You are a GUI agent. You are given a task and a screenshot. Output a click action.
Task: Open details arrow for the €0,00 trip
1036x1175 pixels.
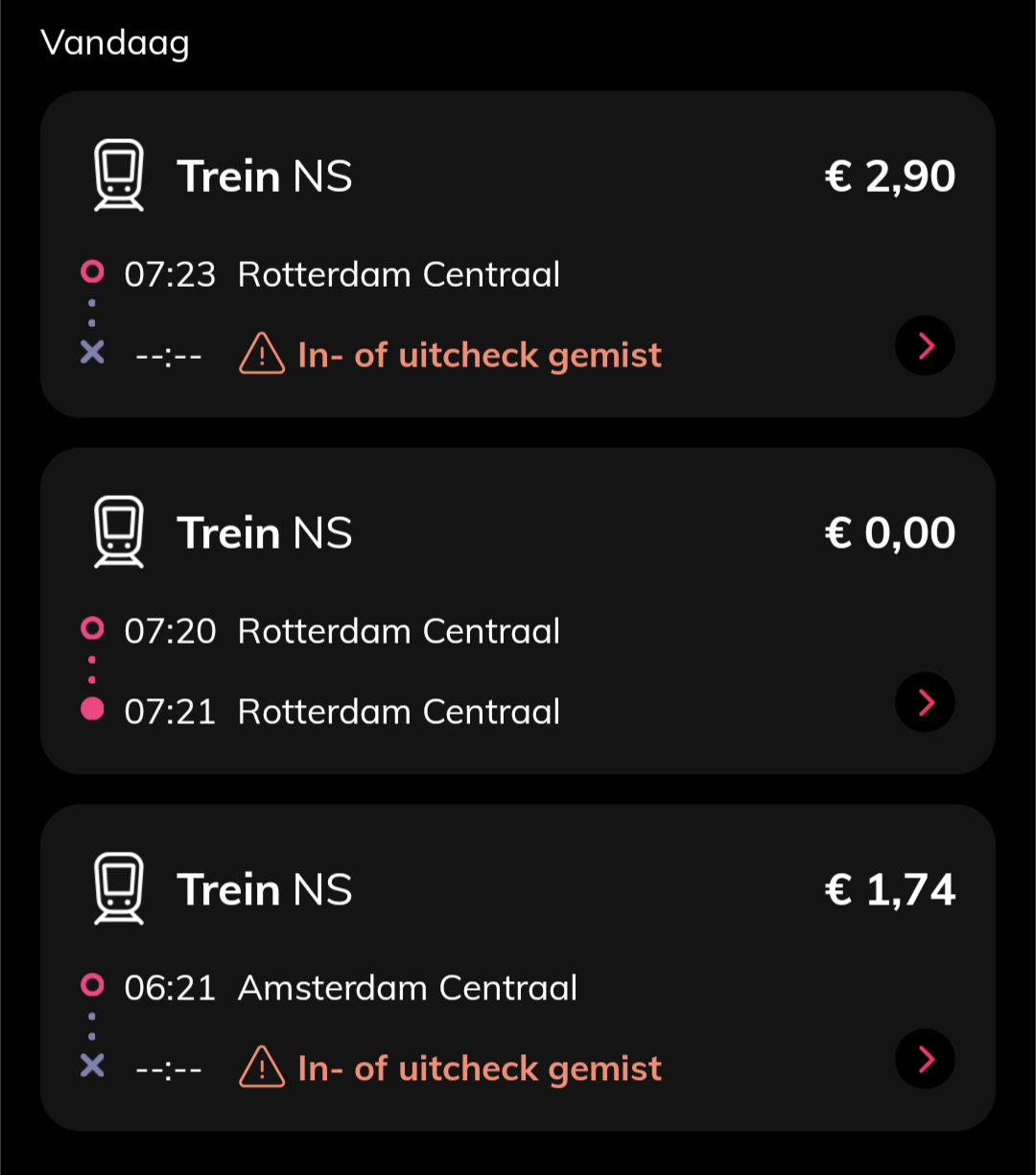click(925, 702)
